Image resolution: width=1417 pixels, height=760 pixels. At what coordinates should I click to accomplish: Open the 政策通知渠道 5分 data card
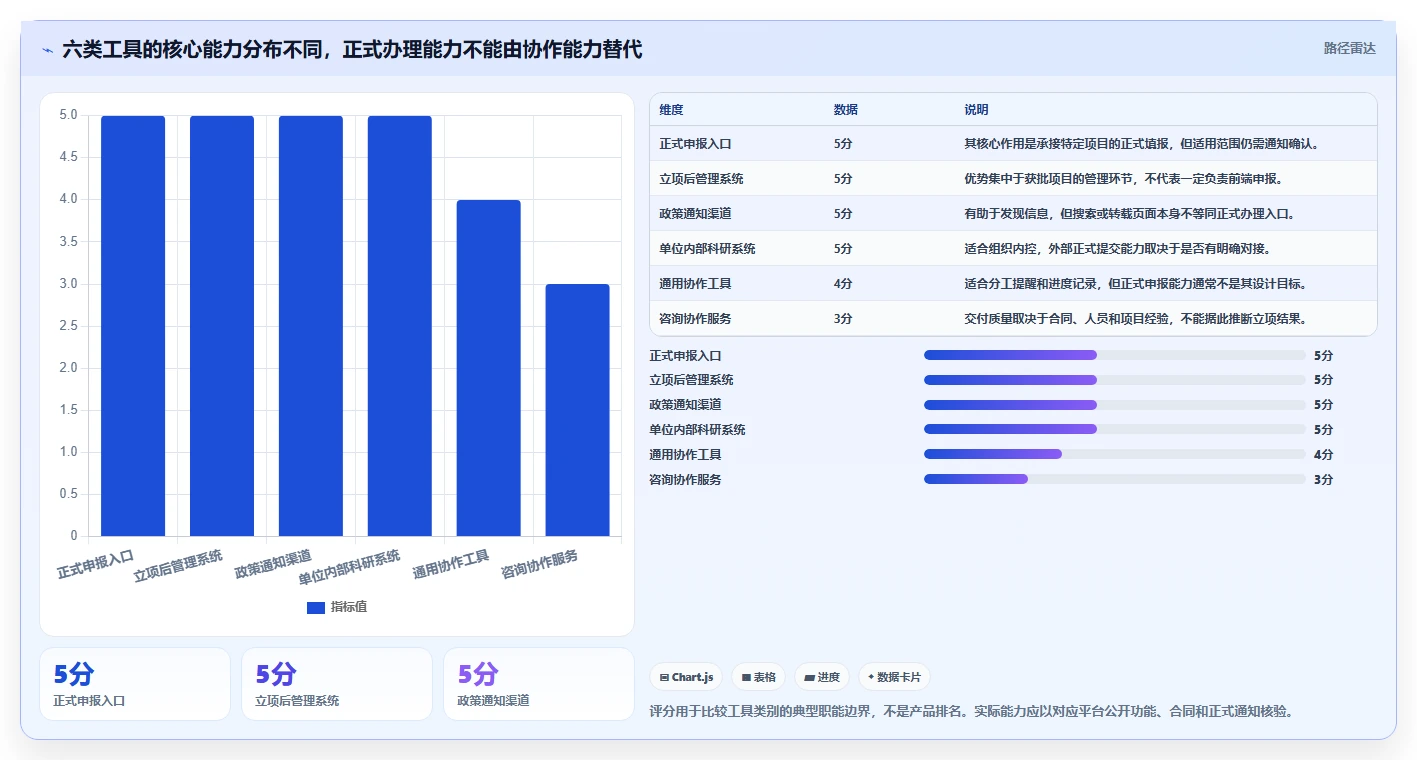point(539,684)
